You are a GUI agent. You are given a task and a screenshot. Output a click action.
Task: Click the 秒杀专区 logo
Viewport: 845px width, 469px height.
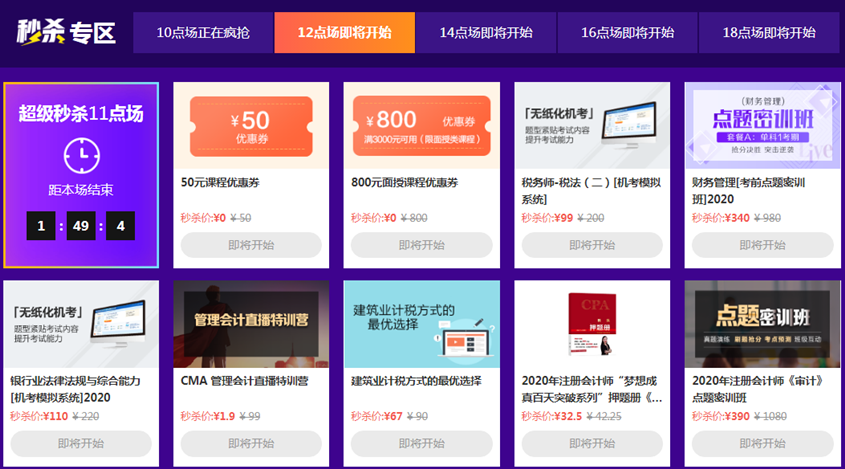[x=66, y=32]
